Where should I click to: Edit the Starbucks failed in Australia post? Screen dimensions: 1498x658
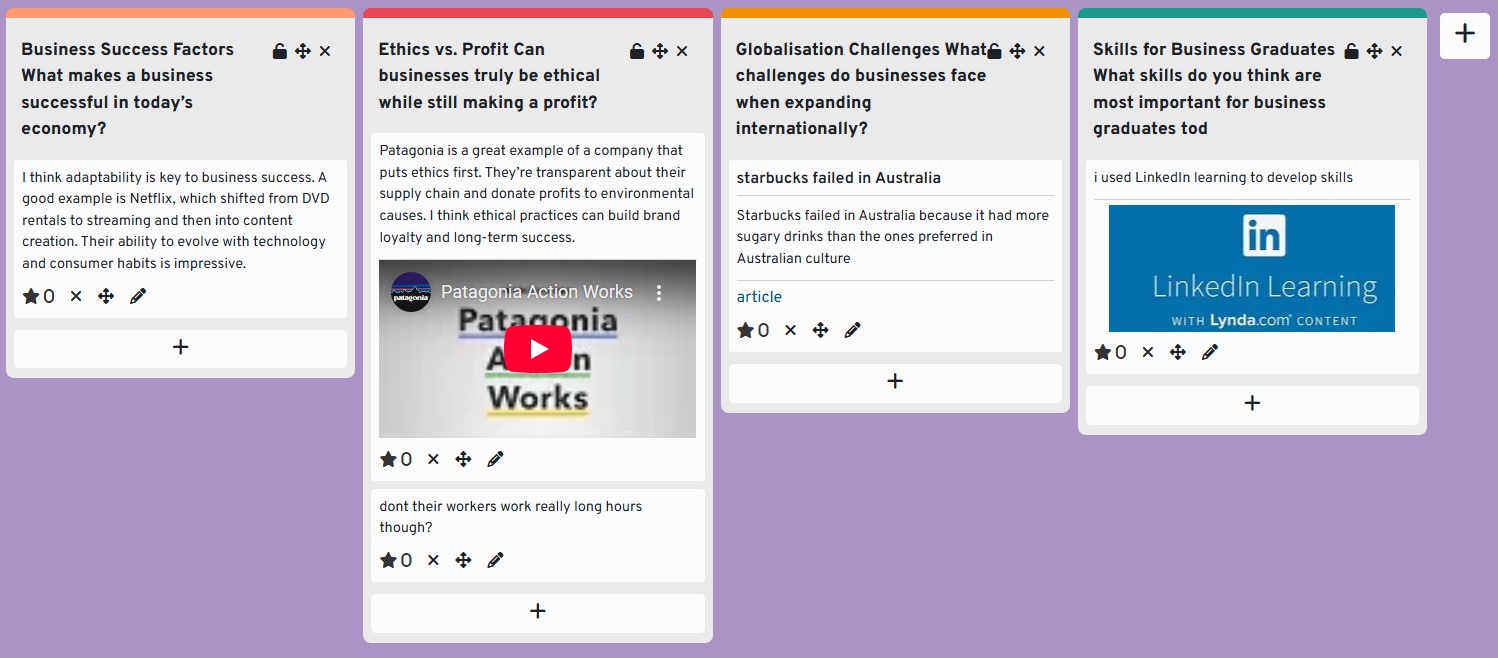click(x=853, y=329)
